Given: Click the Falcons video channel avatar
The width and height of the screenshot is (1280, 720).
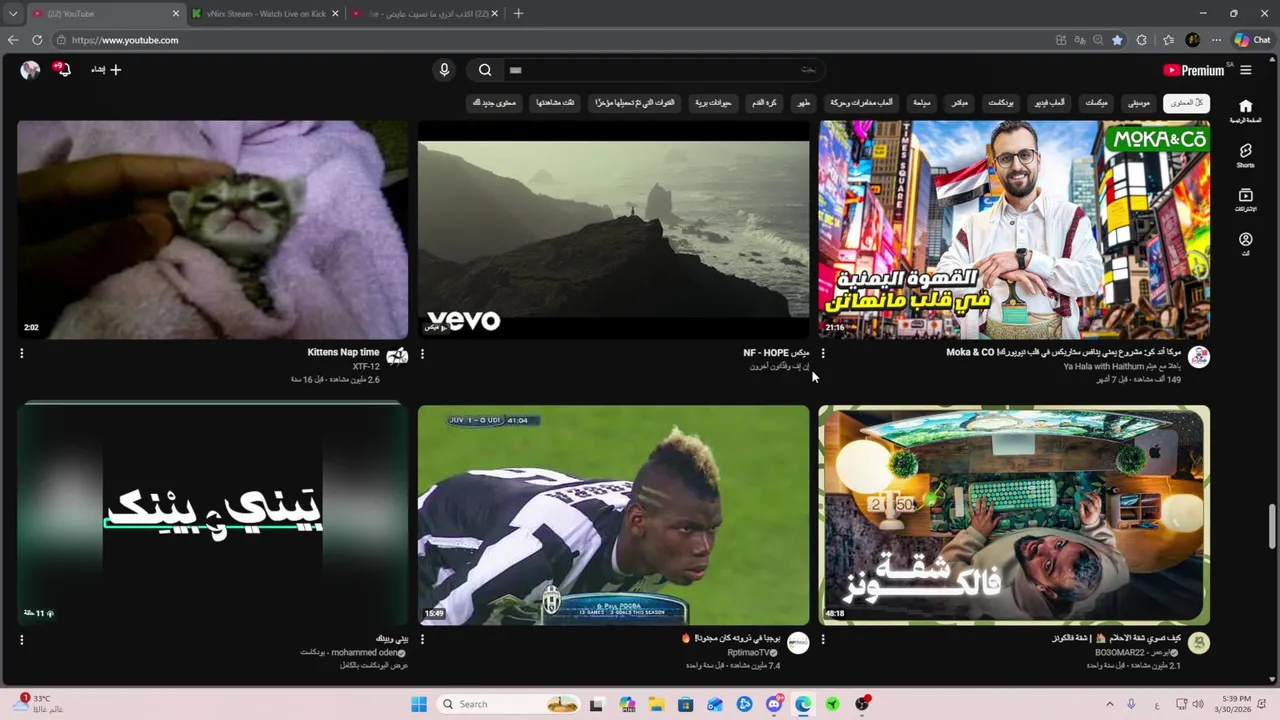Looking at the screenshot, I should click(x=1199, y=643).
